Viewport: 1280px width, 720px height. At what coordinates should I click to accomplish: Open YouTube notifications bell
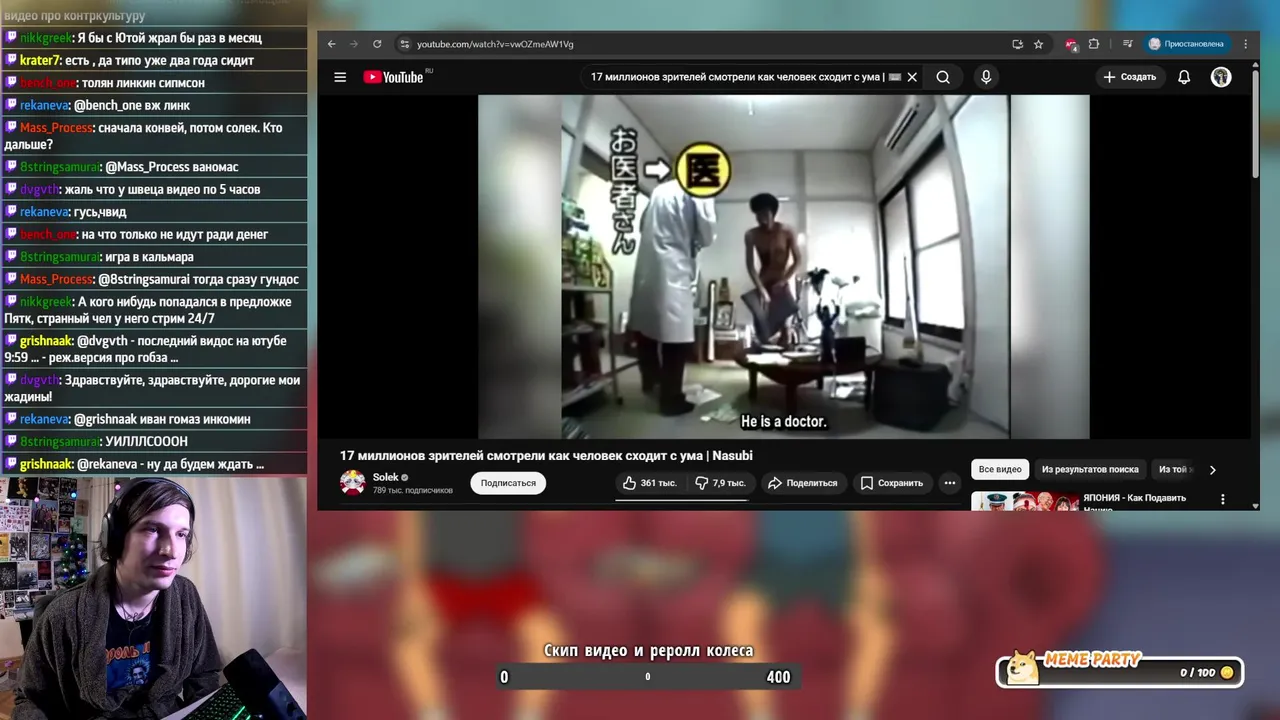point(1184,77)
